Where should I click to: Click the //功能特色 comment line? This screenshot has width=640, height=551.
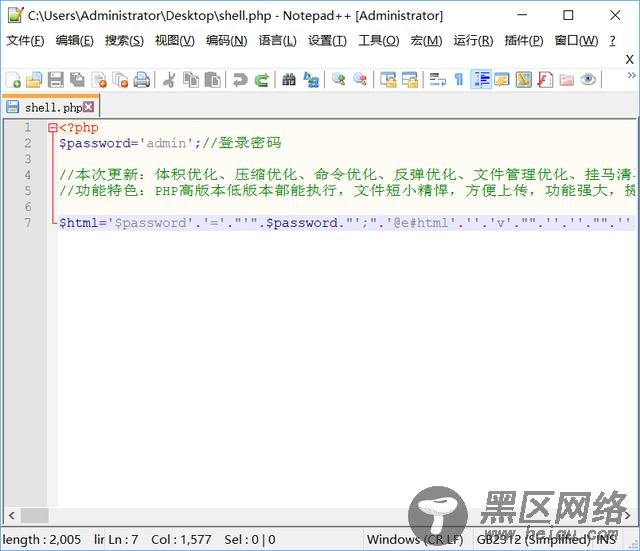pos(347,191)
